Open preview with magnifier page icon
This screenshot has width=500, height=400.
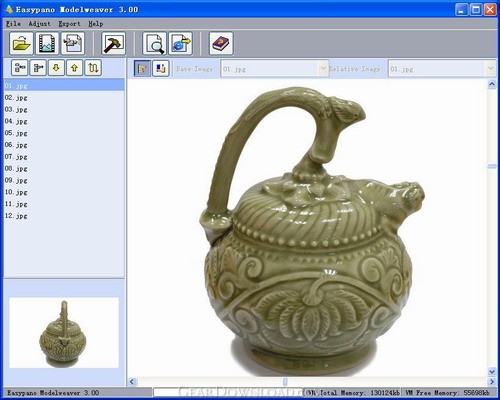tap(154, 43)
